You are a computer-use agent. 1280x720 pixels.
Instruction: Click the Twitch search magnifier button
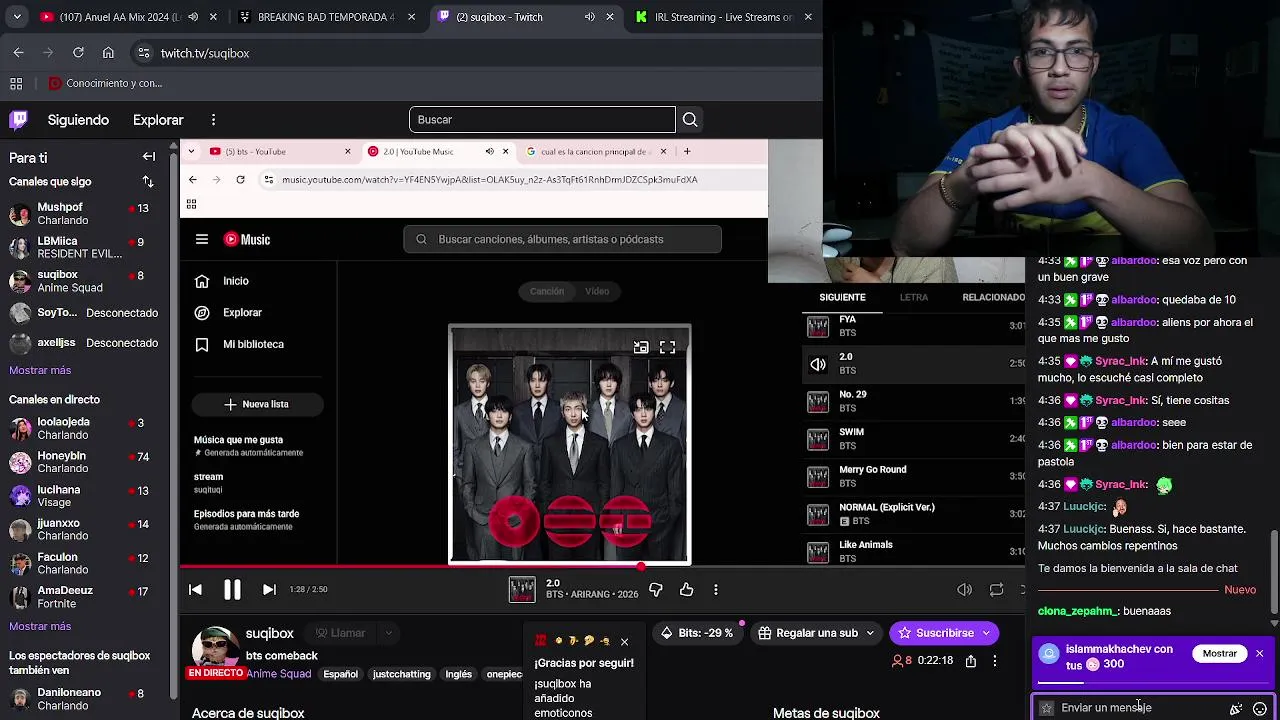(x=690, y=120)
